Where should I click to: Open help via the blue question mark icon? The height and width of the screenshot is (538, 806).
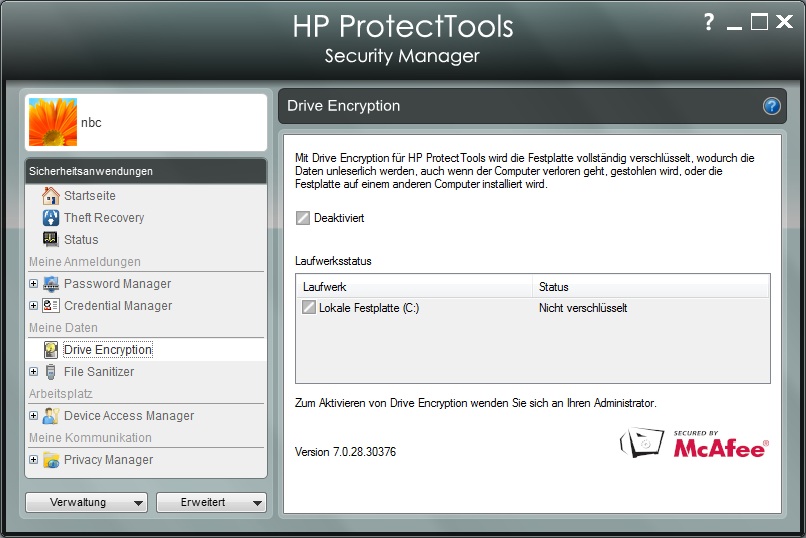(x=771, y=106)
